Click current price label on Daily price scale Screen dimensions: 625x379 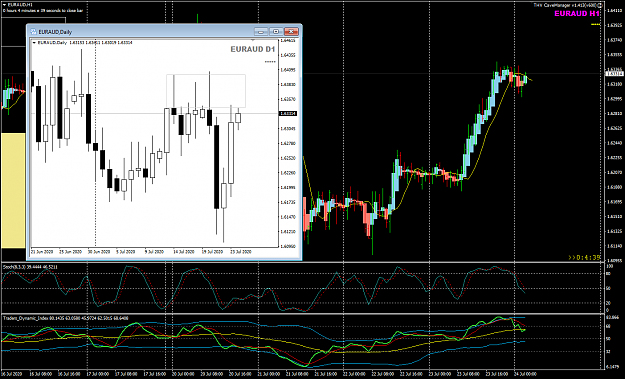pyautogui.click(x=288, y=114)
